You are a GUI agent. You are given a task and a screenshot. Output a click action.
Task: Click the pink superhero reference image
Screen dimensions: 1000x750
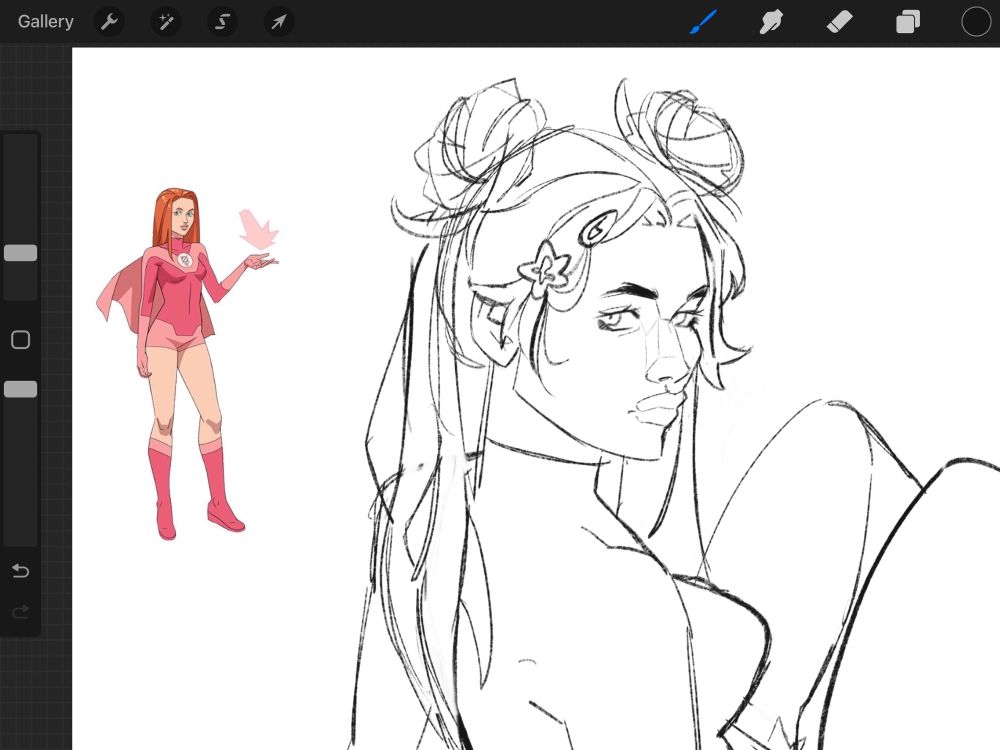pos(187,364)
